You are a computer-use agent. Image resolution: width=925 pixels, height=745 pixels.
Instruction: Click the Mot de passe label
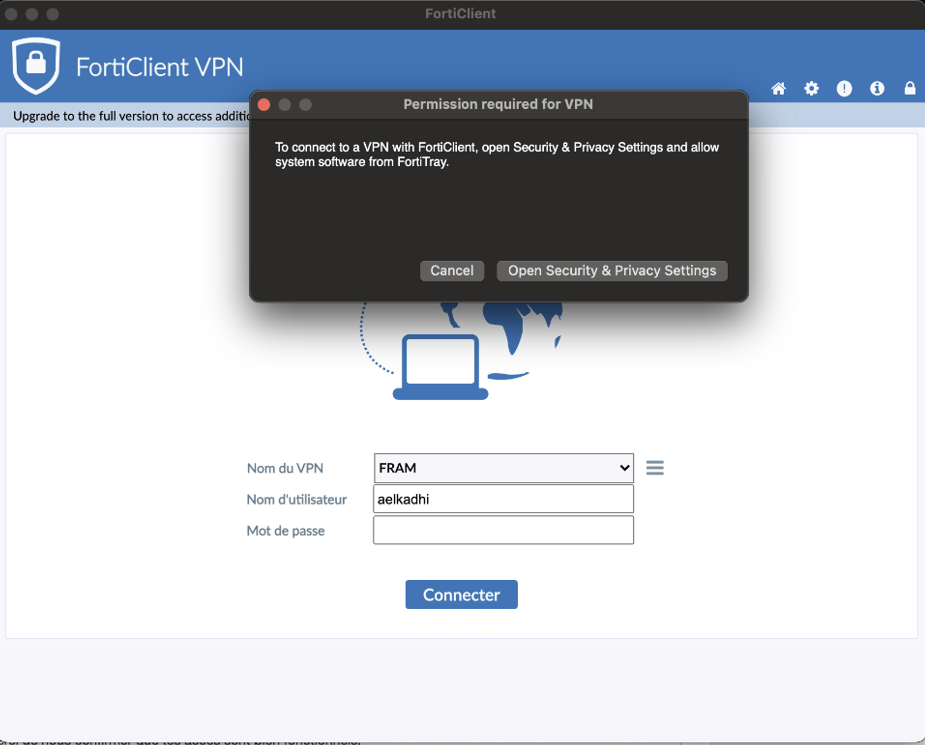[286, 531]
